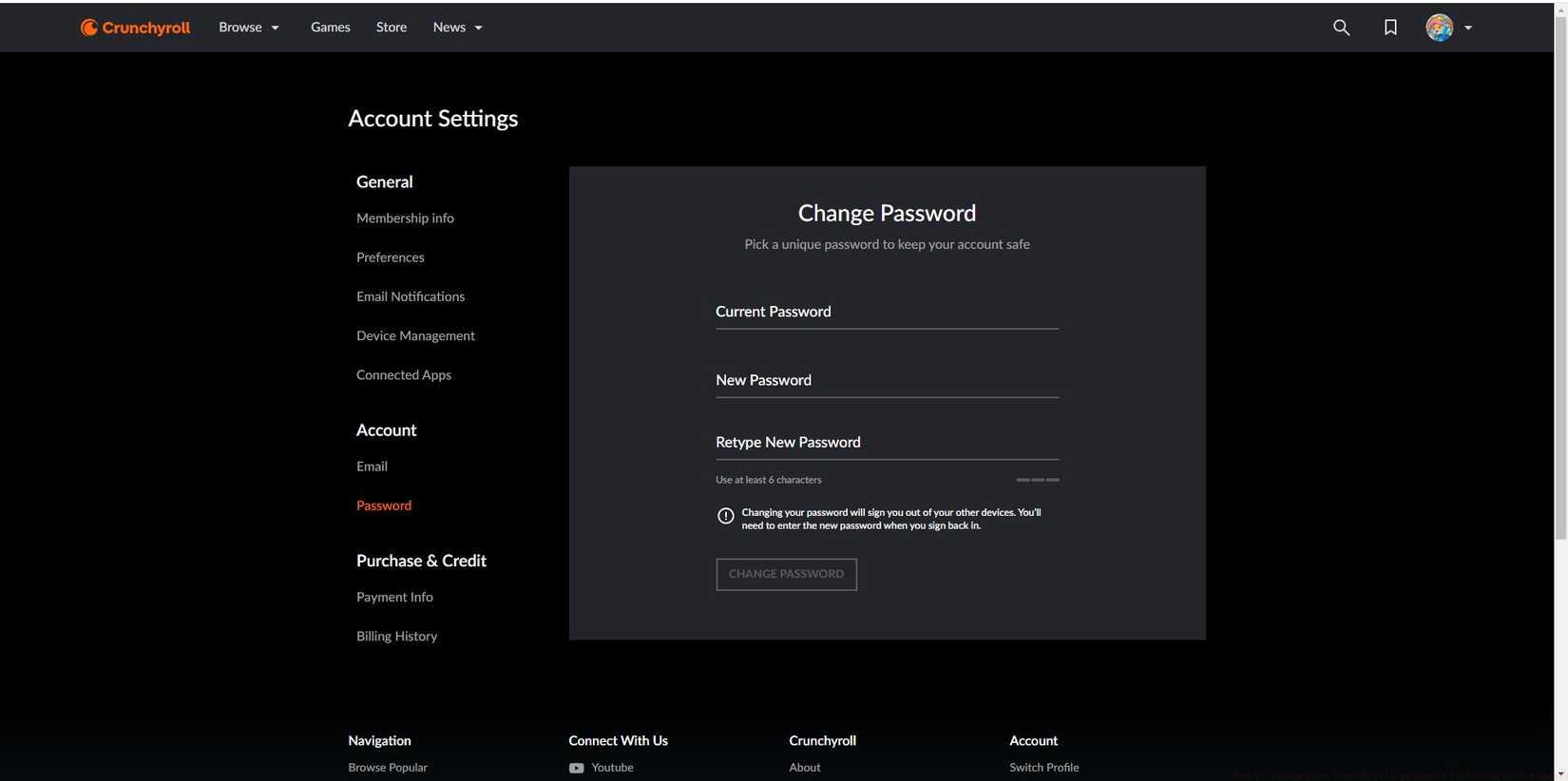Expand the Browse dropdown menu
This screenshot has height=781, width=1568.
click(x=249, y=28)
